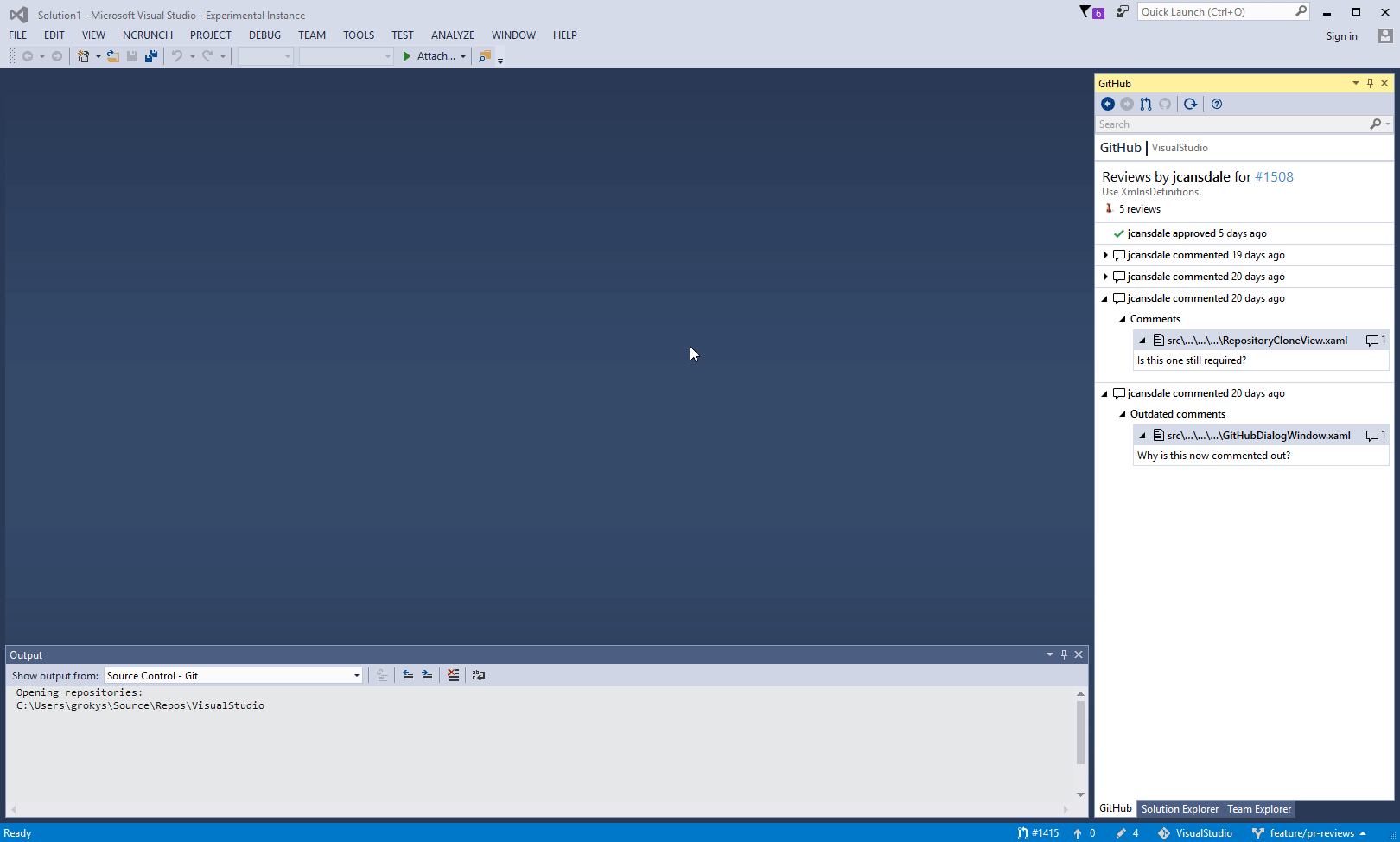Click the Save All toolbar icon
This screenshot has height=842, width=1400.
point(151,56)
